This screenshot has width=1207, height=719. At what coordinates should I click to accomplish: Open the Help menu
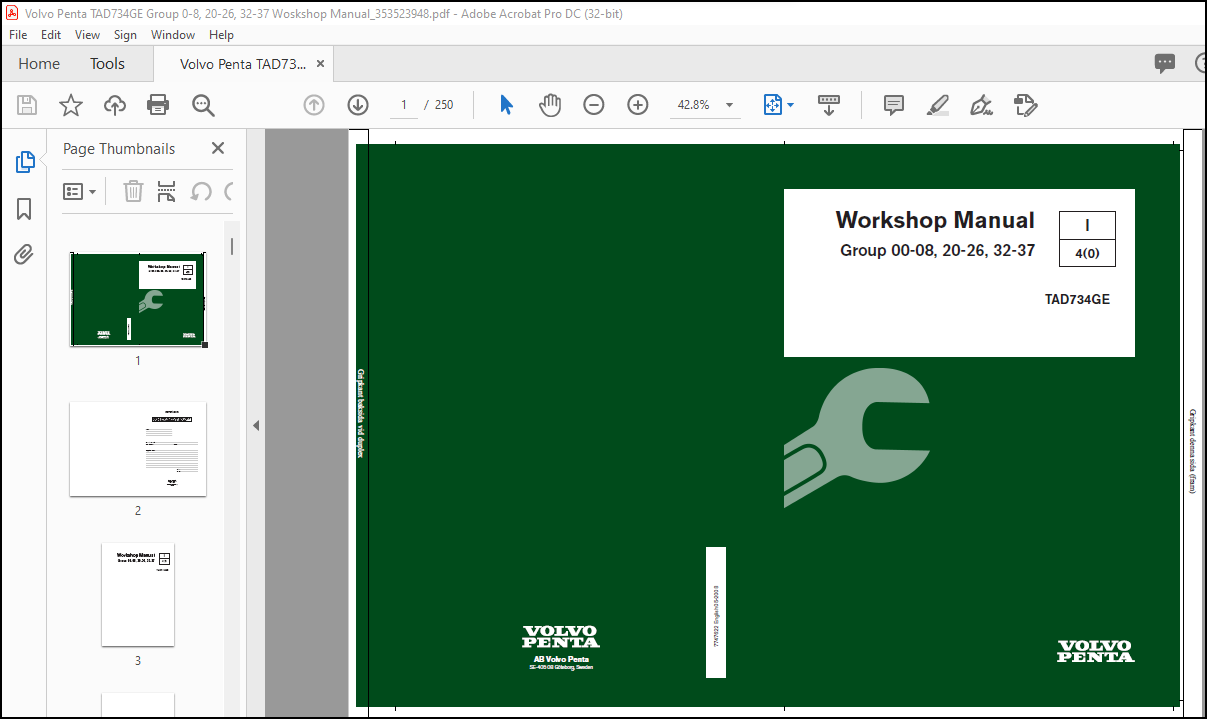click(x=221, y=34)
